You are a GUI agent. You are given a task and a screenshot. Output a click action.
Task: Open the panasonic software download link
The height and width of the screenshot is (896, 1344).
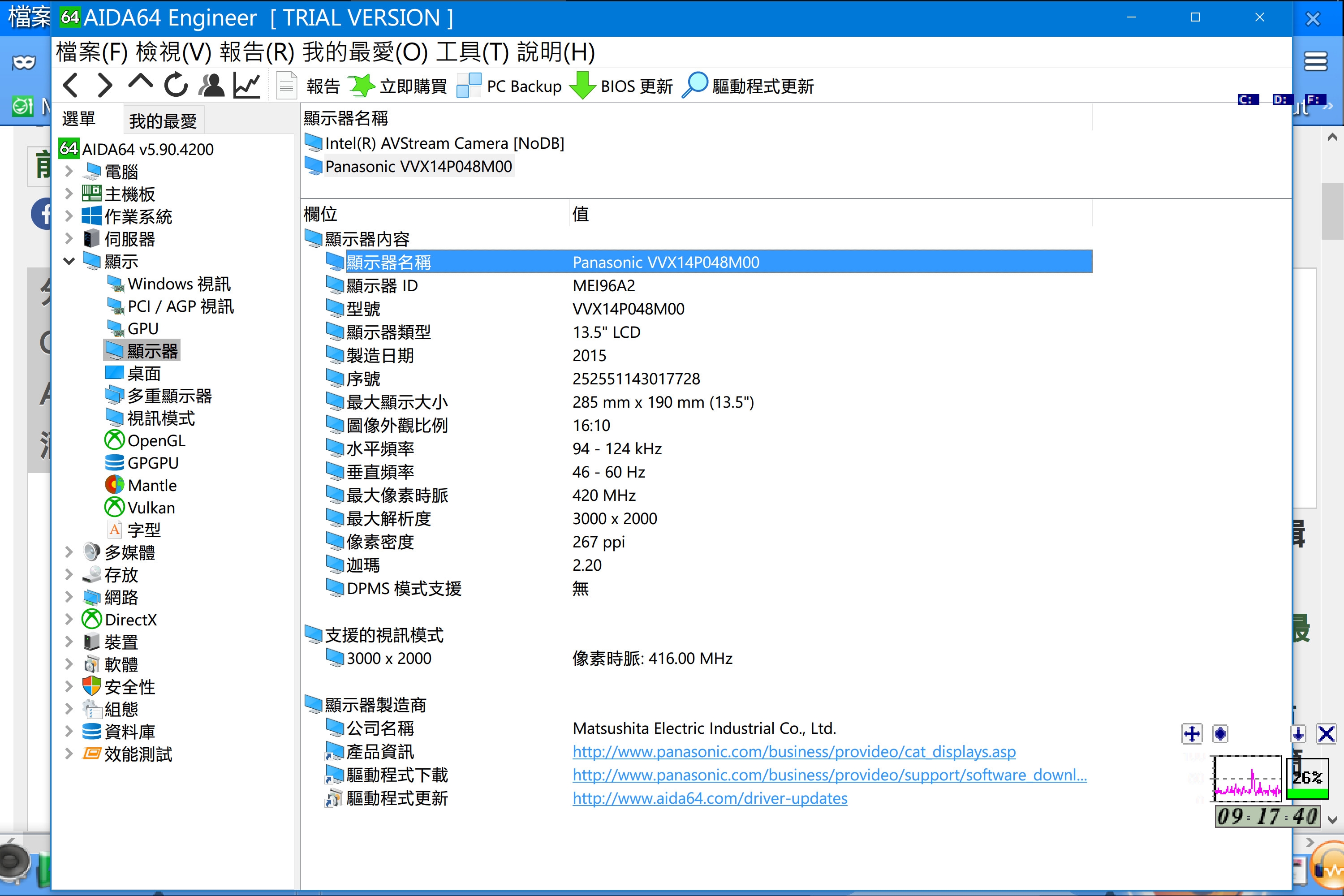(x=830, y=775)
